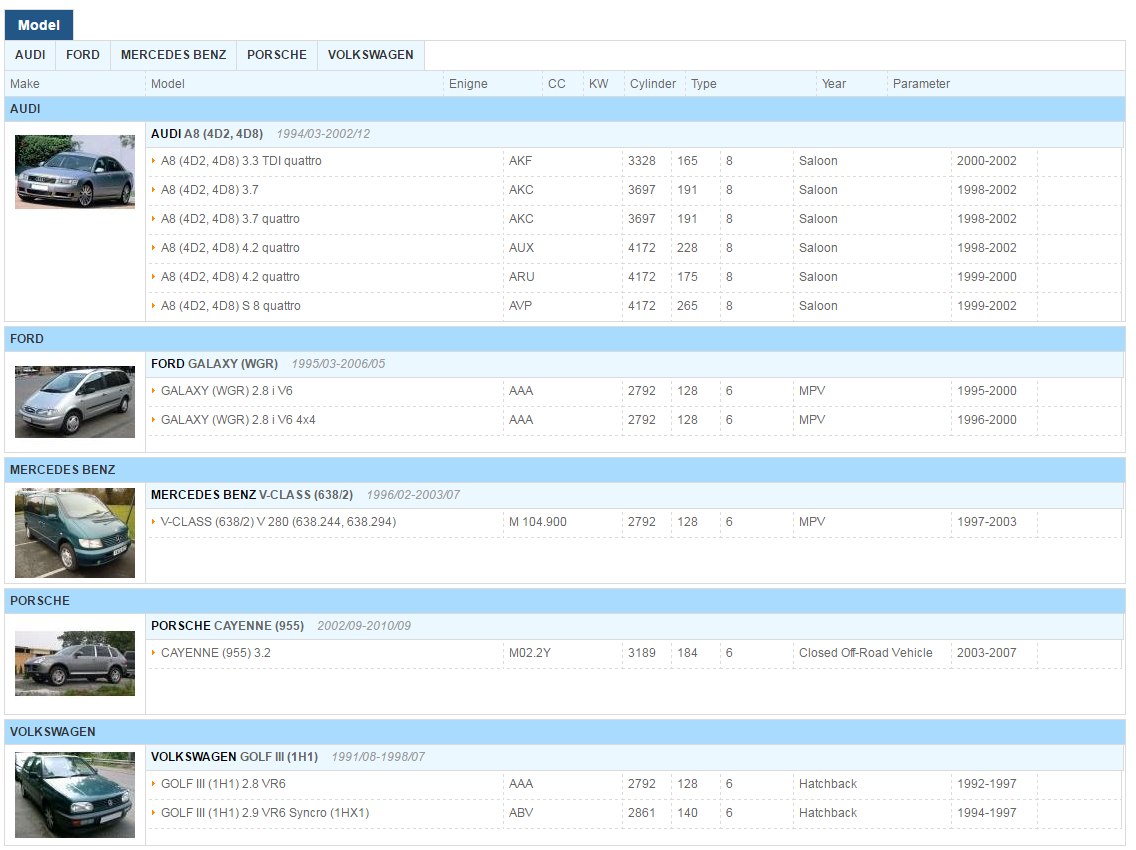The height and width of the screenshot is (850, 1136).
Task: Click the 1995/03-2006/05 date range
Action: 338,364
